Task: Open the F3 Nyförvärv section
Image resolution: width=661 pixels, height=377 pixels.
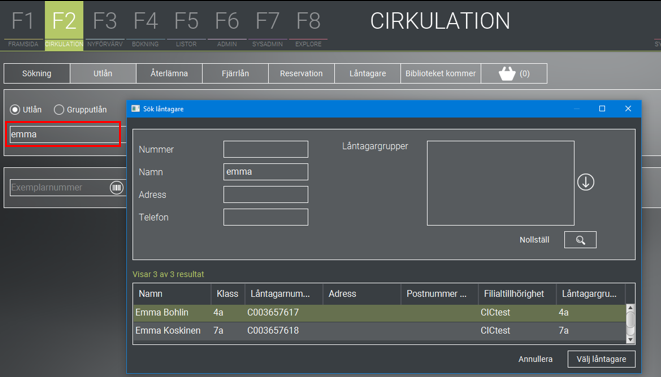Action: (x=105, y=26)
